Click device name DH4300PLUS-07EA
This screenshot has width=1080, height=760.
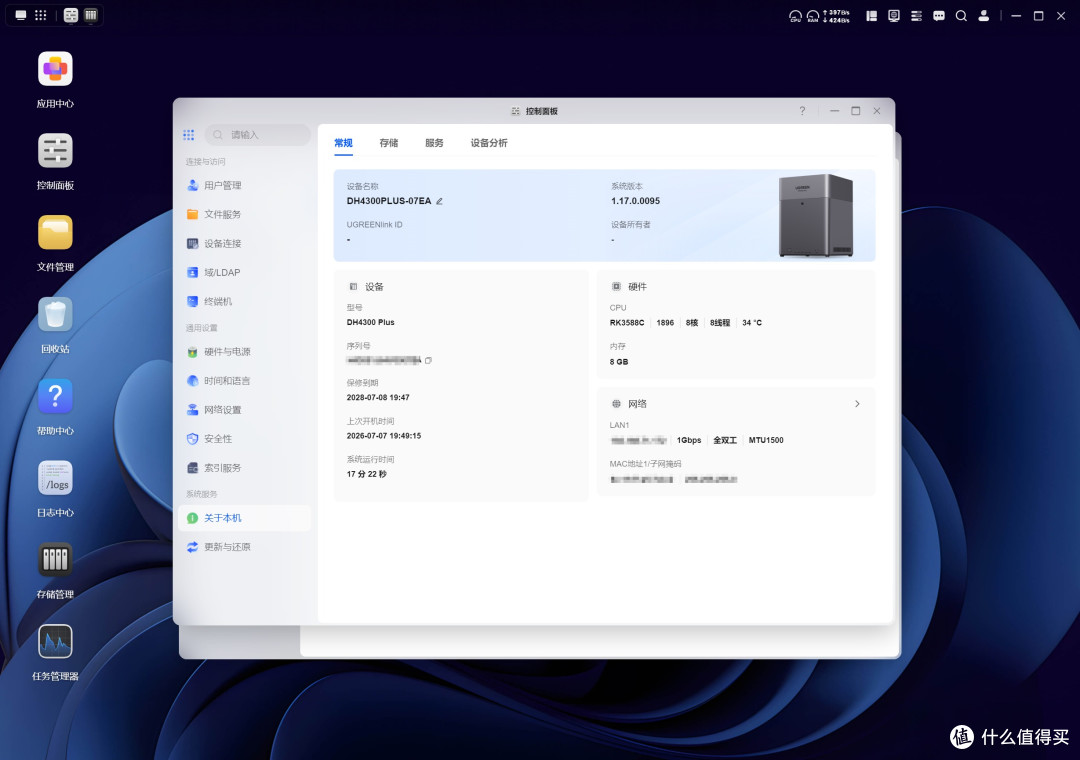pos(388,201)
